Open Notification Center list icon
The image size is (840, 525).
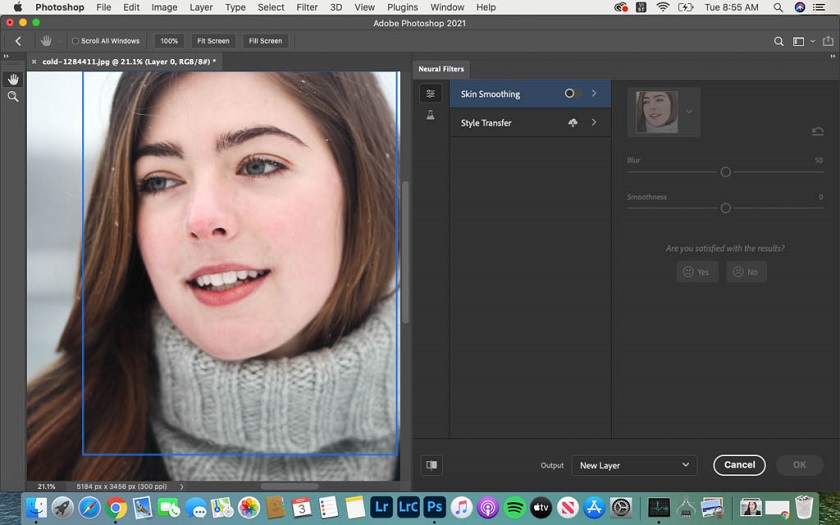(819, 8)
